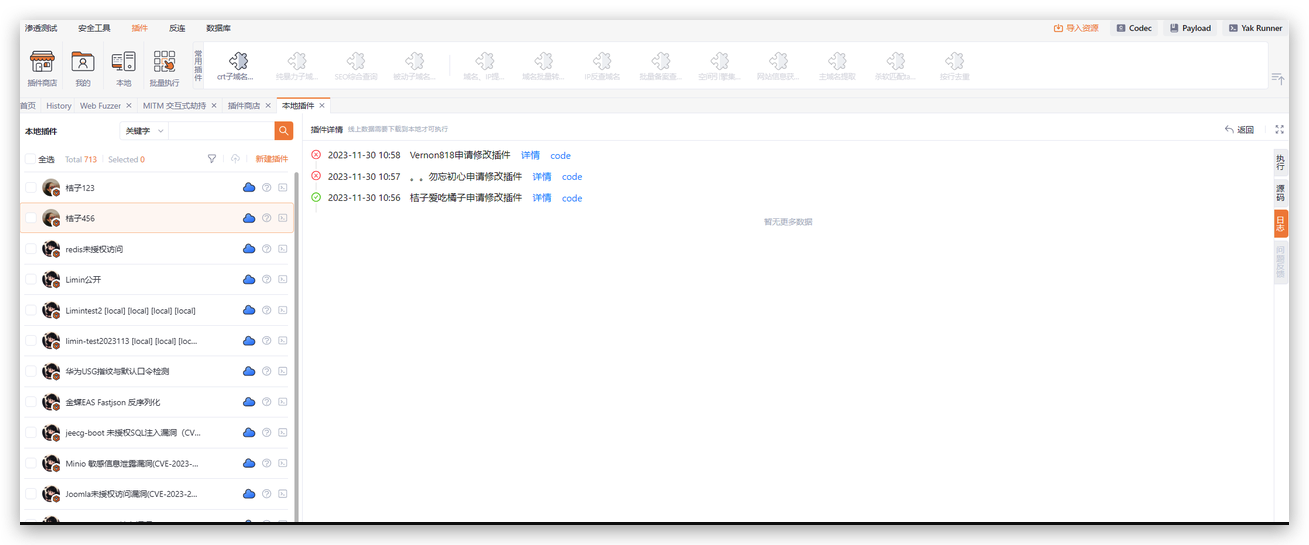This screenshot has height=545, width=1309.
Task: Check the 全选 select-all checkbox
Action: click(x=30, y=159)
